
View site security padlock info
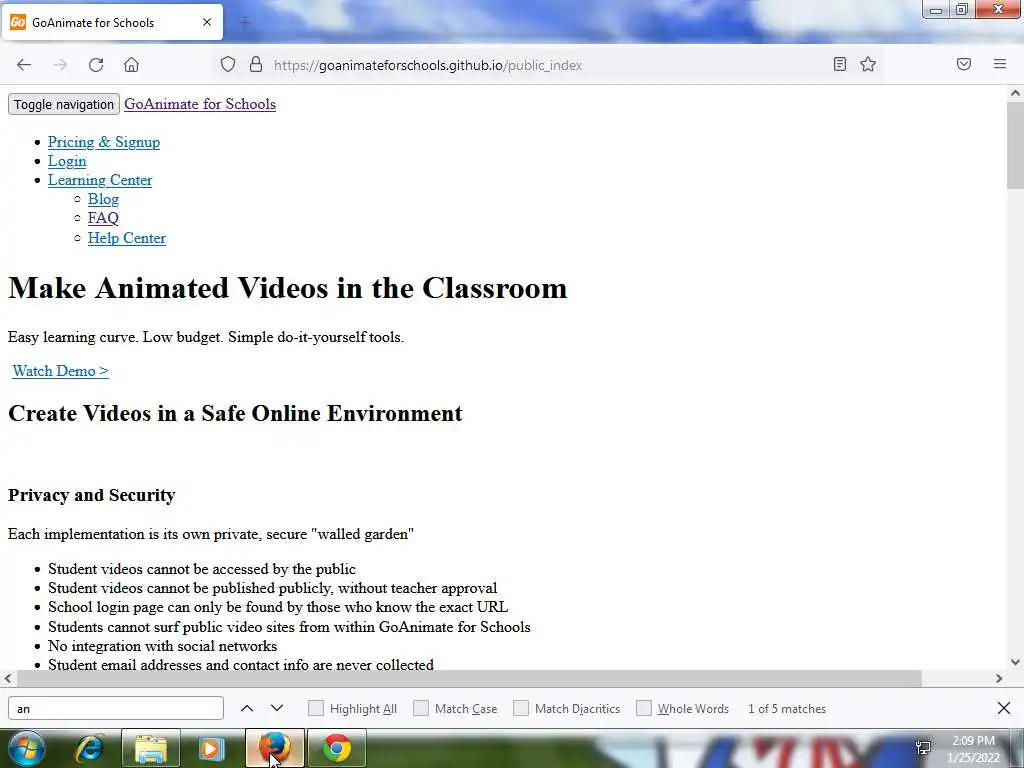pyautogui.click(x=256, y=65)
